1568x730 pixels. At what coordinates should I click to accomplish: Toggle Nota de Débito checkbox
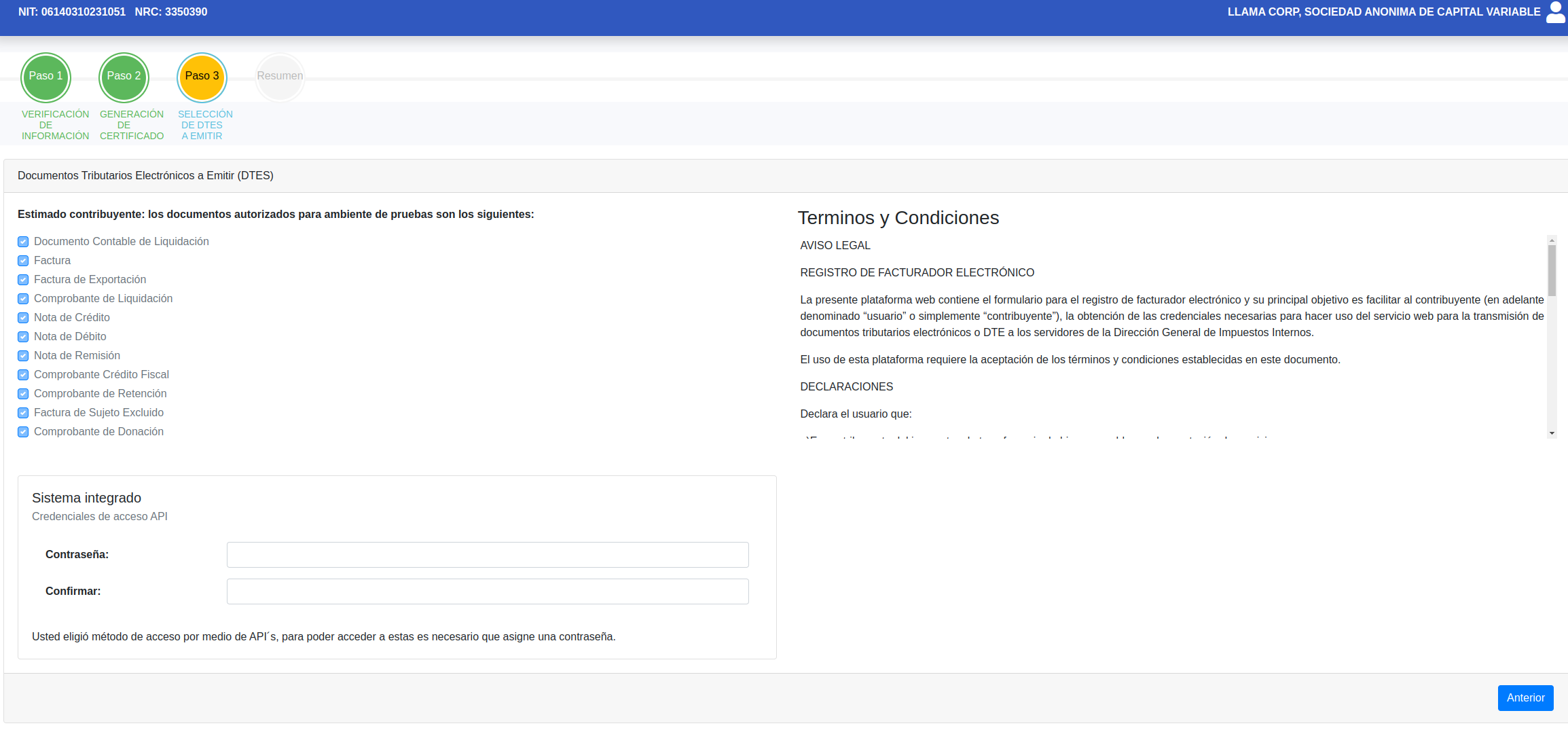[23, 337]
